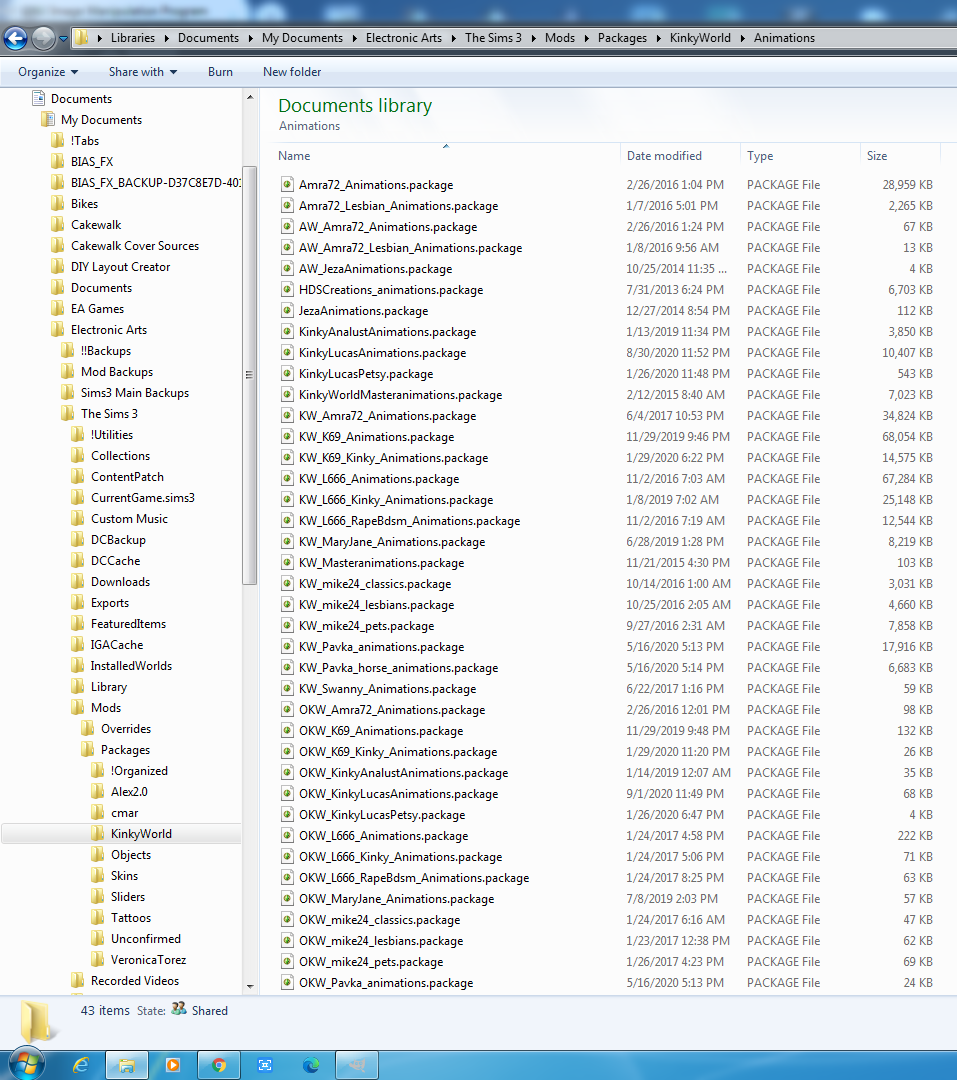
Task: Select OKW_KinkyLucasPetsy.package
Action: coord(382,815)
